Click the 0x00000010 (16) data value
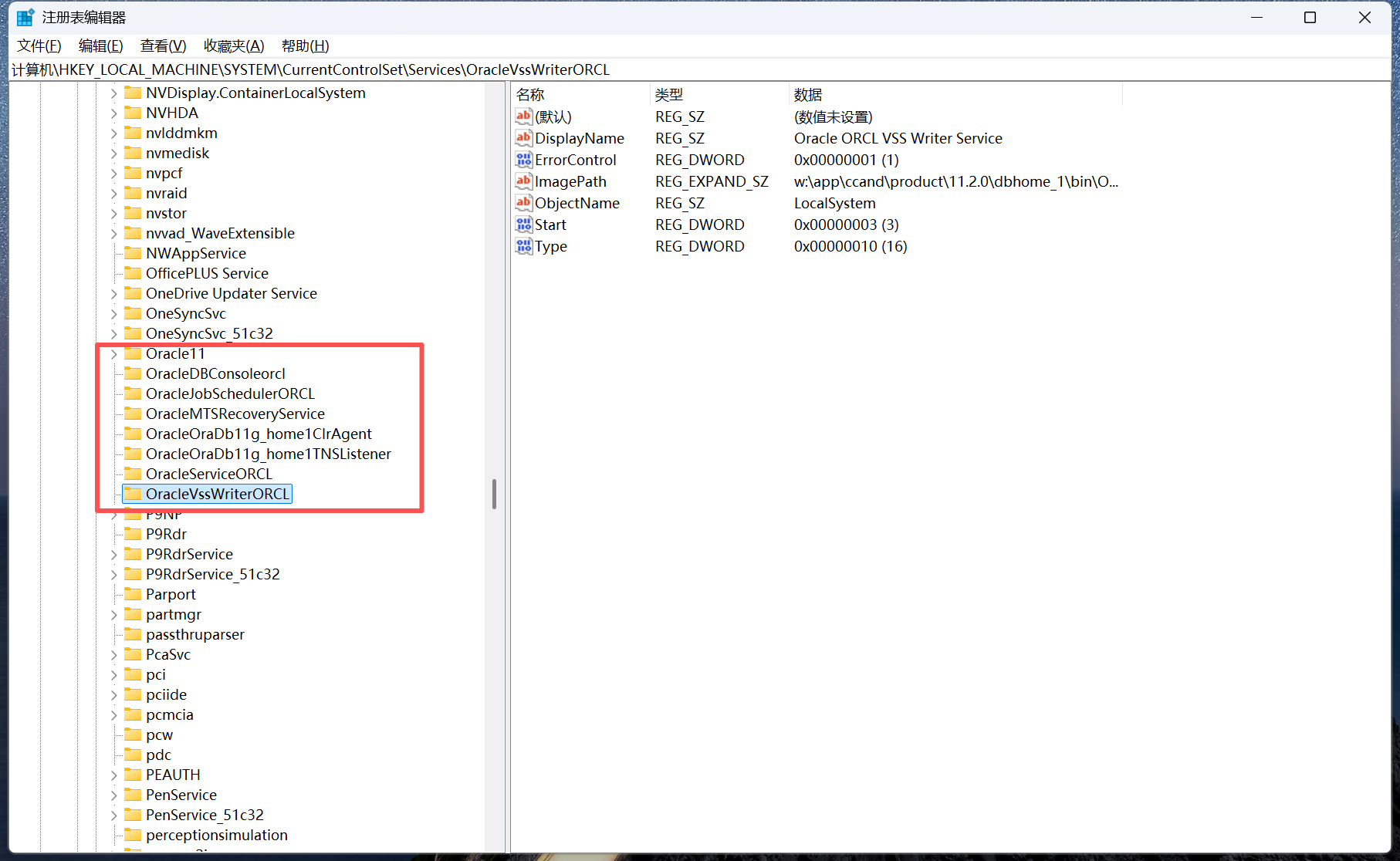1400x861 pixels. click(x=850, y=246)
